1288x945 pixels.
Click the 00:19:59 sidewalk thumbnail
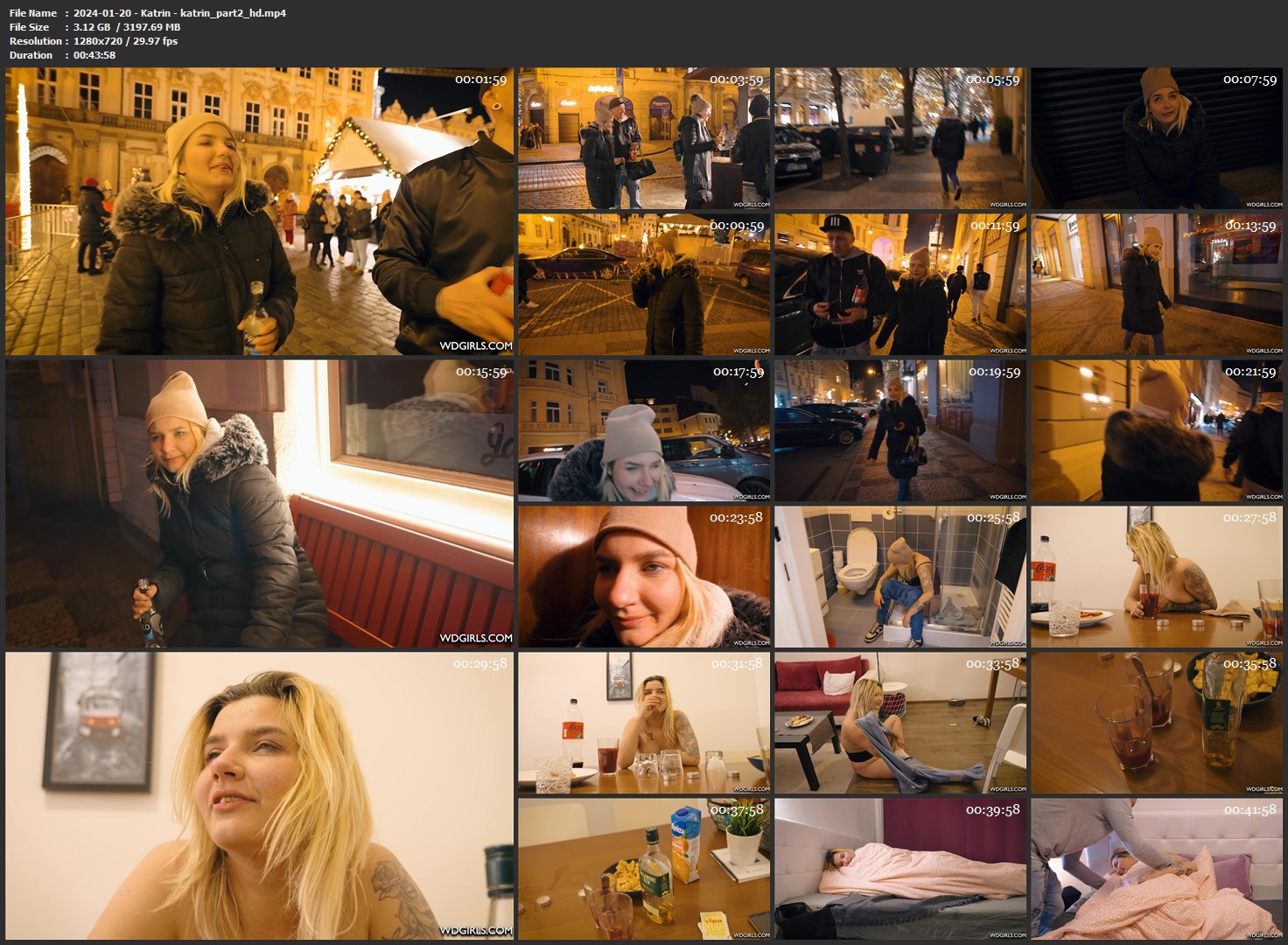(x=900, y=430)
